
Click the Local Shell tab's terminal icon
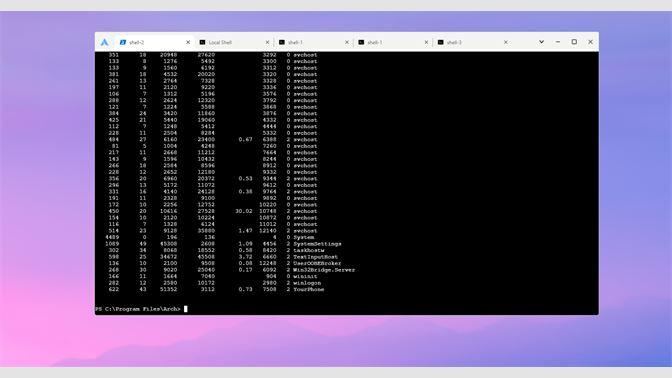pyautogui.click(x=202, y=42)
